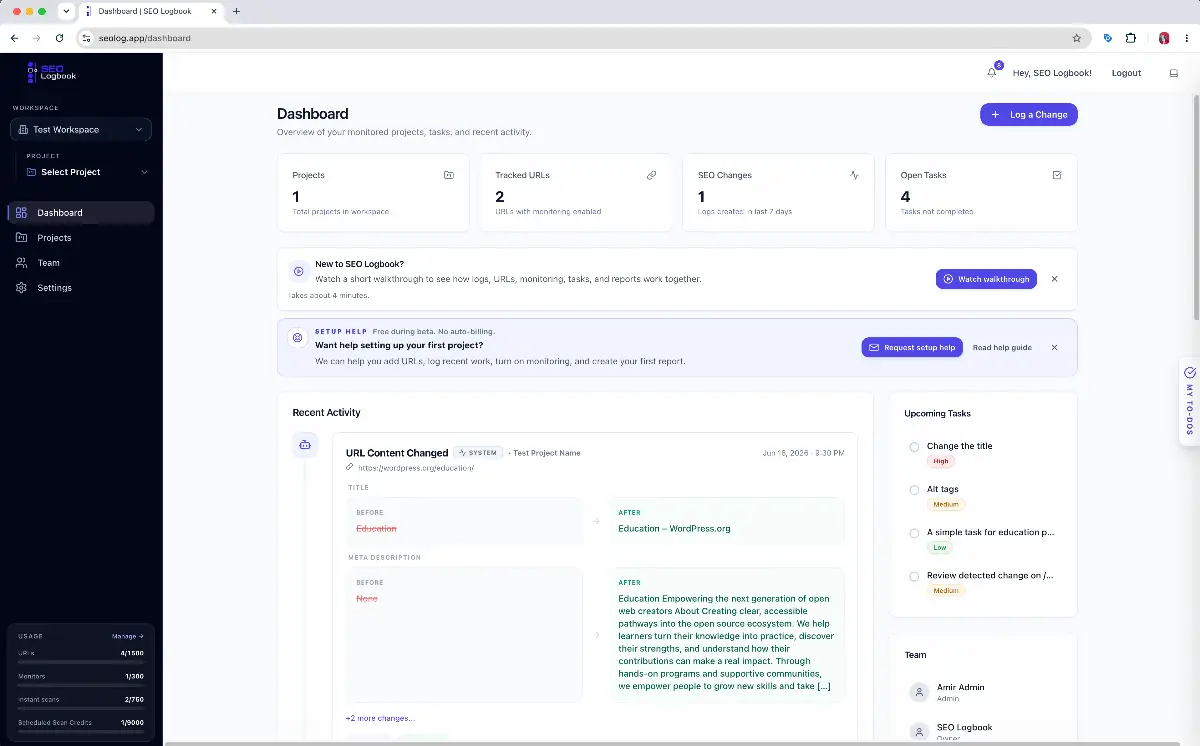The width and height of the screenshot is (1200, 746).
Task: Go to Dashboard in the sidebar
Action: tap(81, 213)
